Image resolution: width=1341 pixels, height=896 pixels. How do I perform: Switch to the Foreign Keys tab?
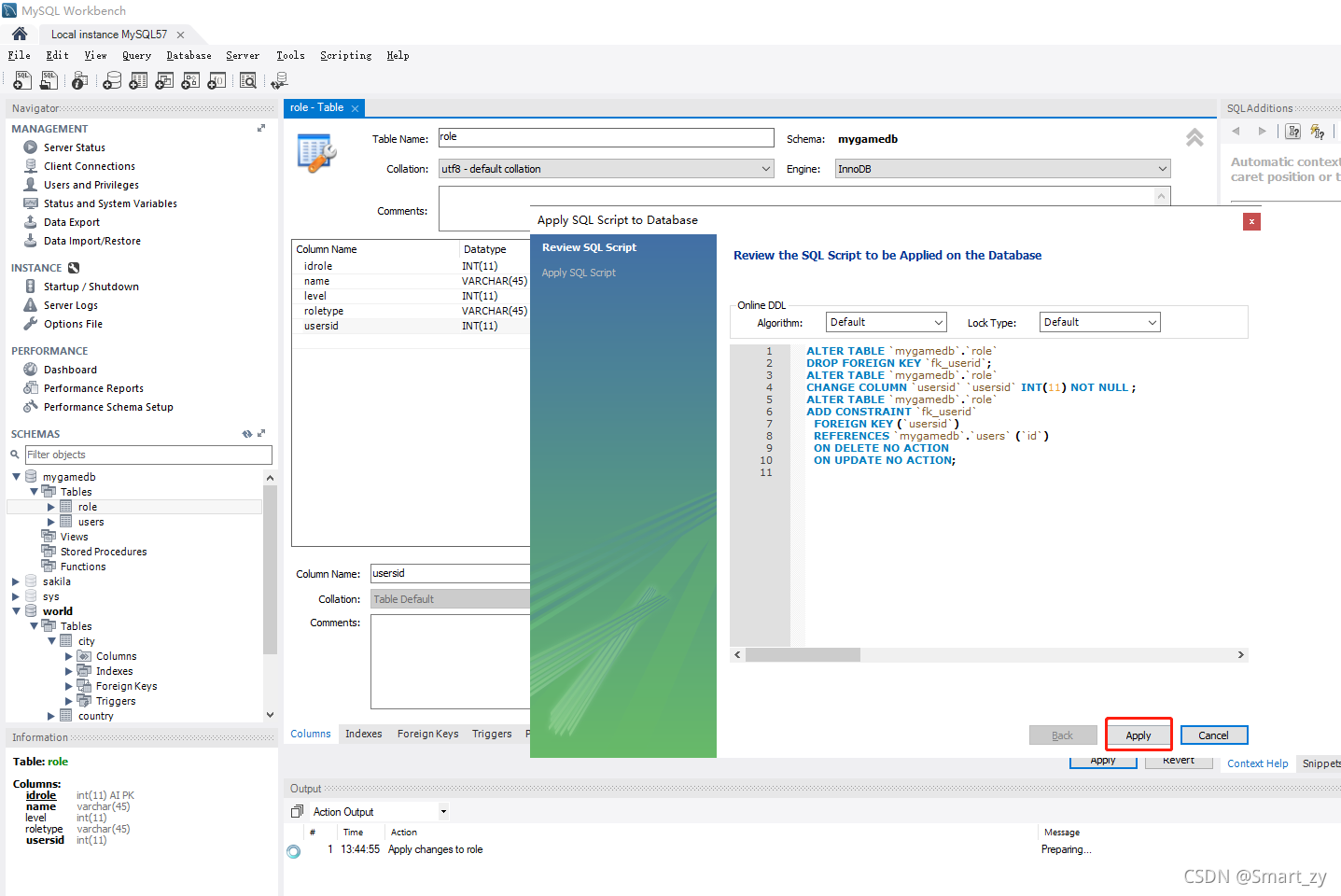tap(427, 734)
